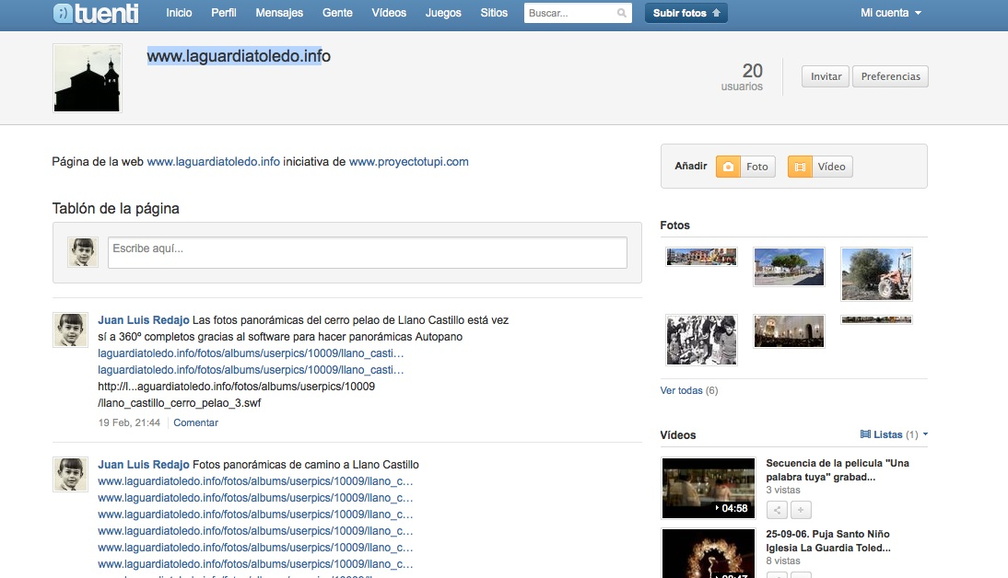Screen dimensions: 1008x578
Task: Open Ver todas (6) photos link
Action: pos(688,390)
